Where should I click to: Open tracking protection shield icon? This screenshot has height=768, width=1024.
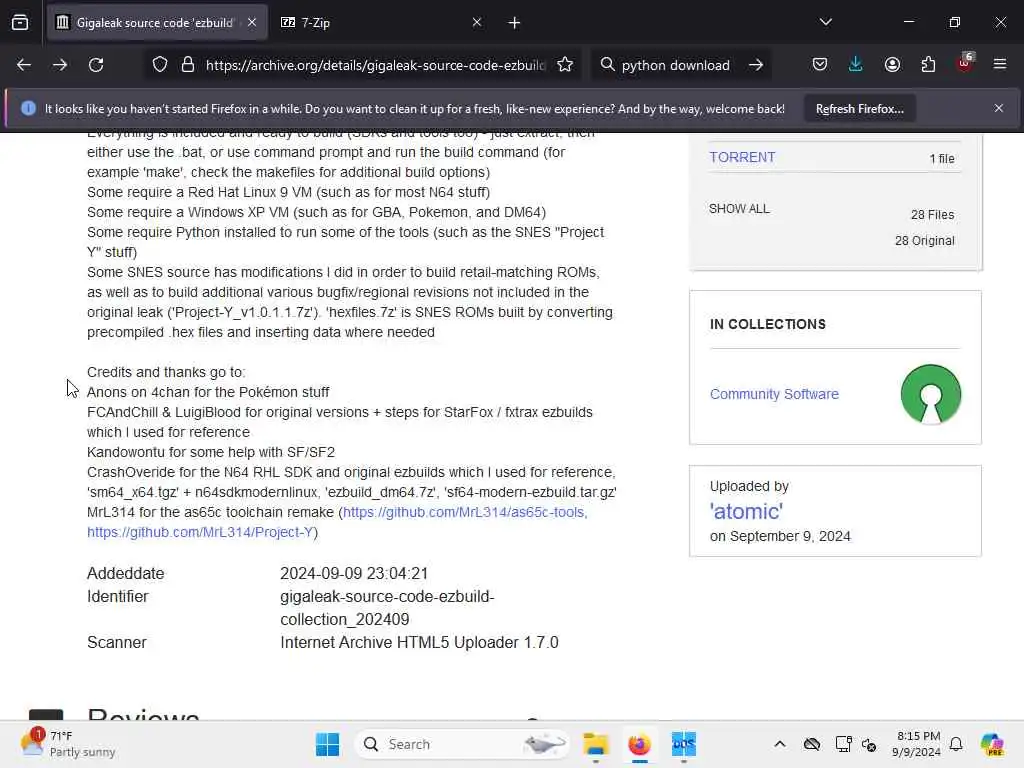[160, 65]
